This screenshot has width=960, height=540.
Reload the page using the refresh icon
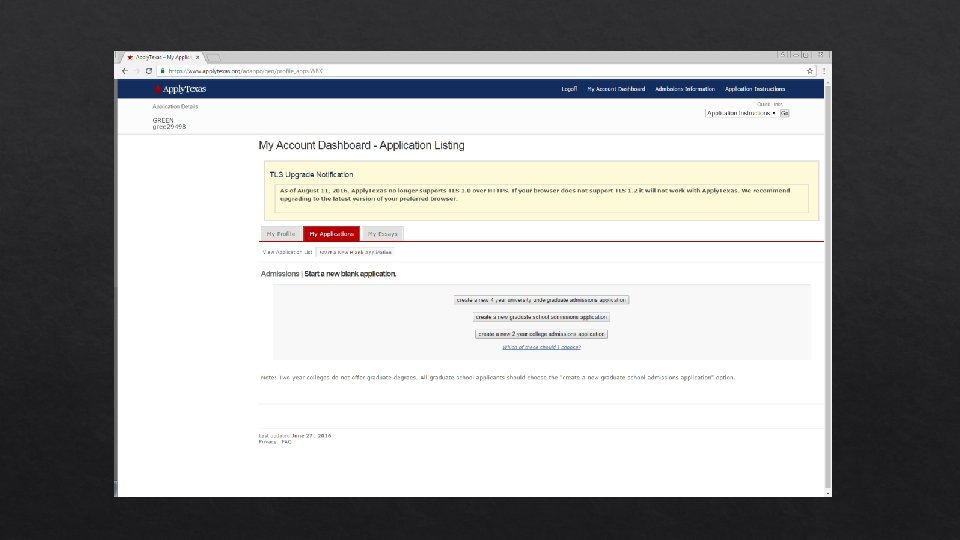tap(149, 71)
